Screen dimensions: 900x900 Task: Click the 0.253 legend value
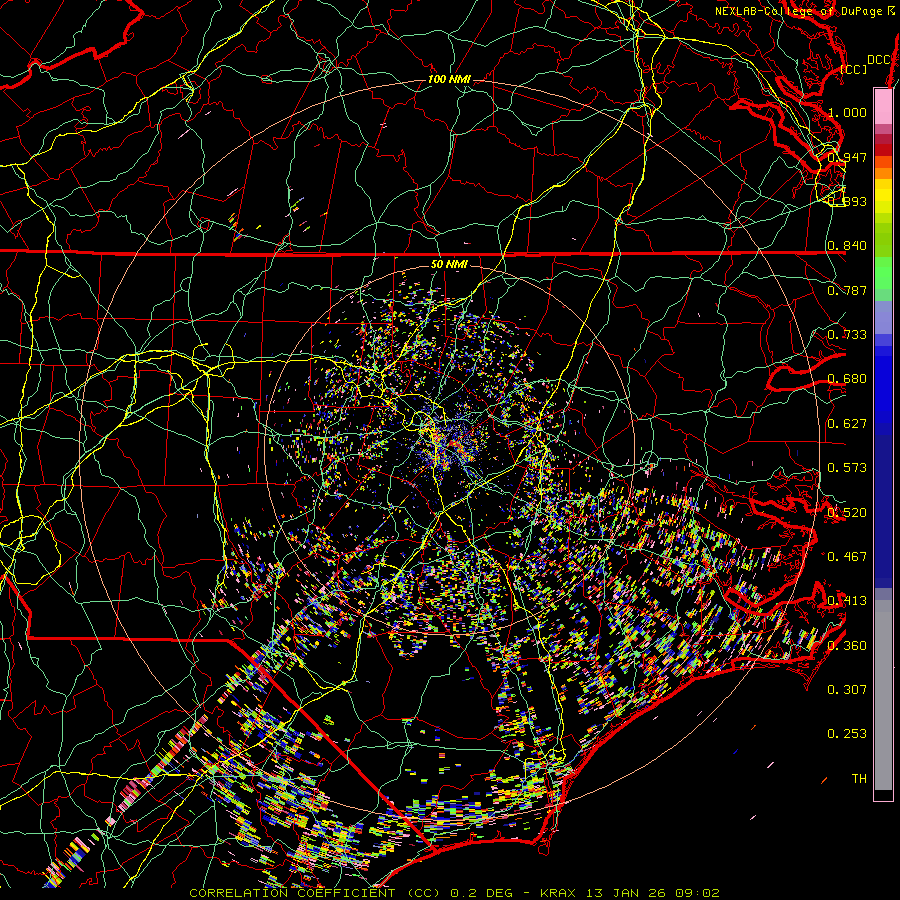tap(847, 734)
